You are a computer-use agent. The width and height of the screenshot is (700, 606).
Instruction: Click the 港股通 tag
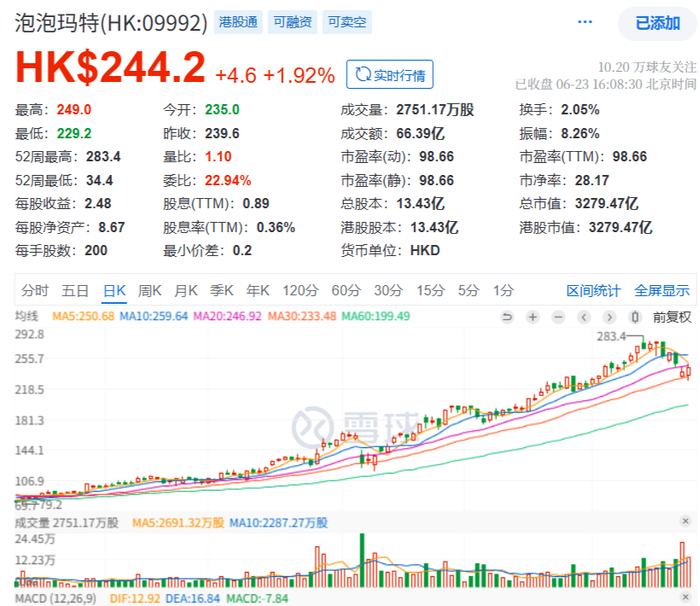(238, 22)
